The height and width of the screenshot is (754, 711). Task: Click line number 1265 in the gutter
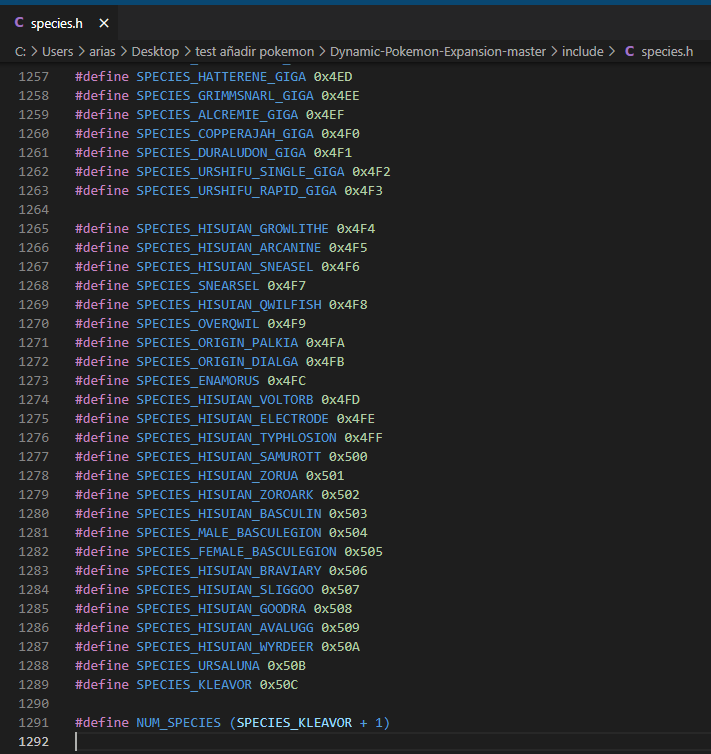[x=33, y=229]
